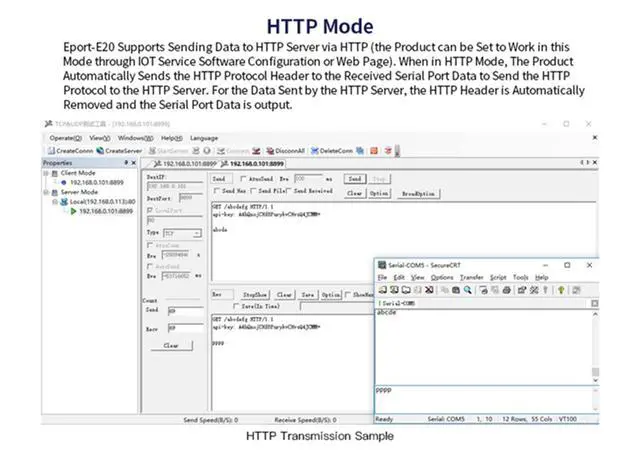640x463 pixels.
Task: Click the DestPort input field
Action: click(x=186, y=198)
